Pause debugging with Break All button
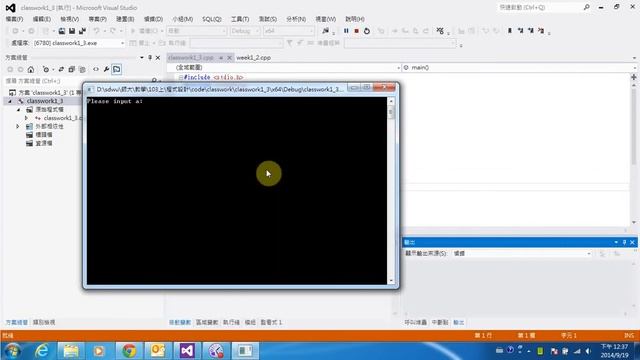 coord(346,31)
